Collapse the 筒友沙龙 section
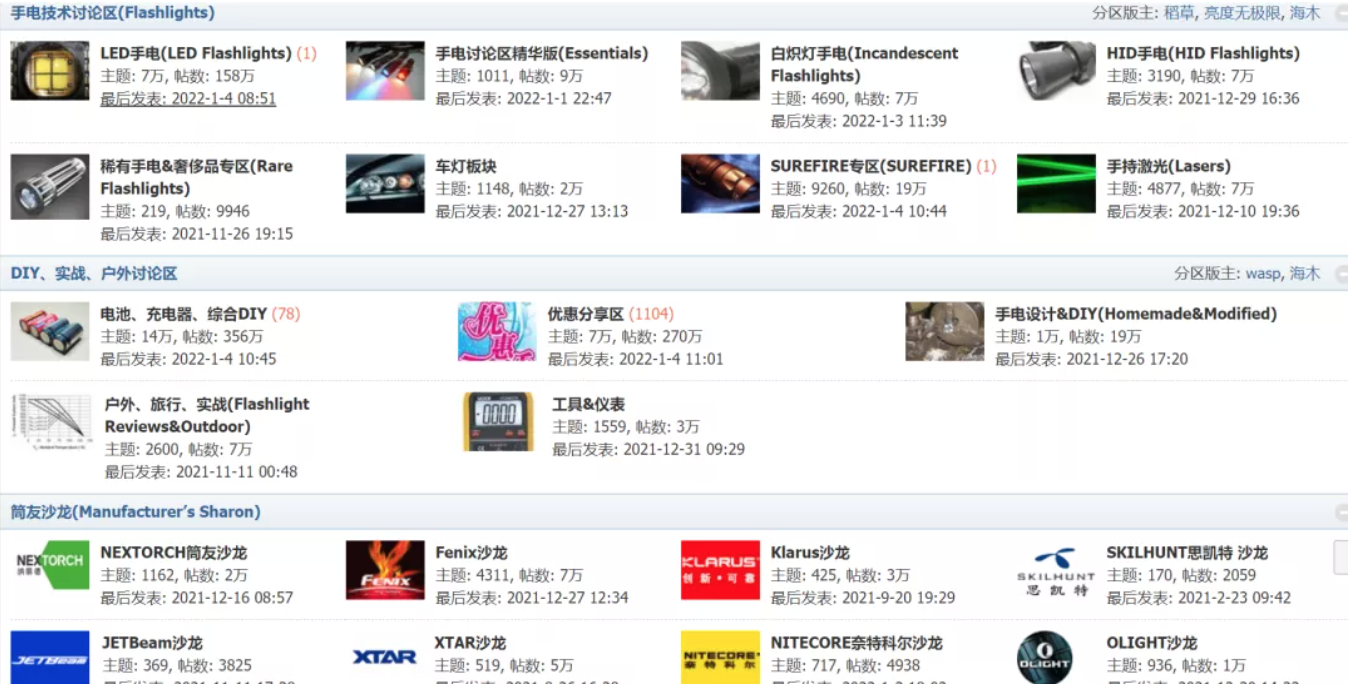This screenshot has width=1356, height=688. point(1341,512)
